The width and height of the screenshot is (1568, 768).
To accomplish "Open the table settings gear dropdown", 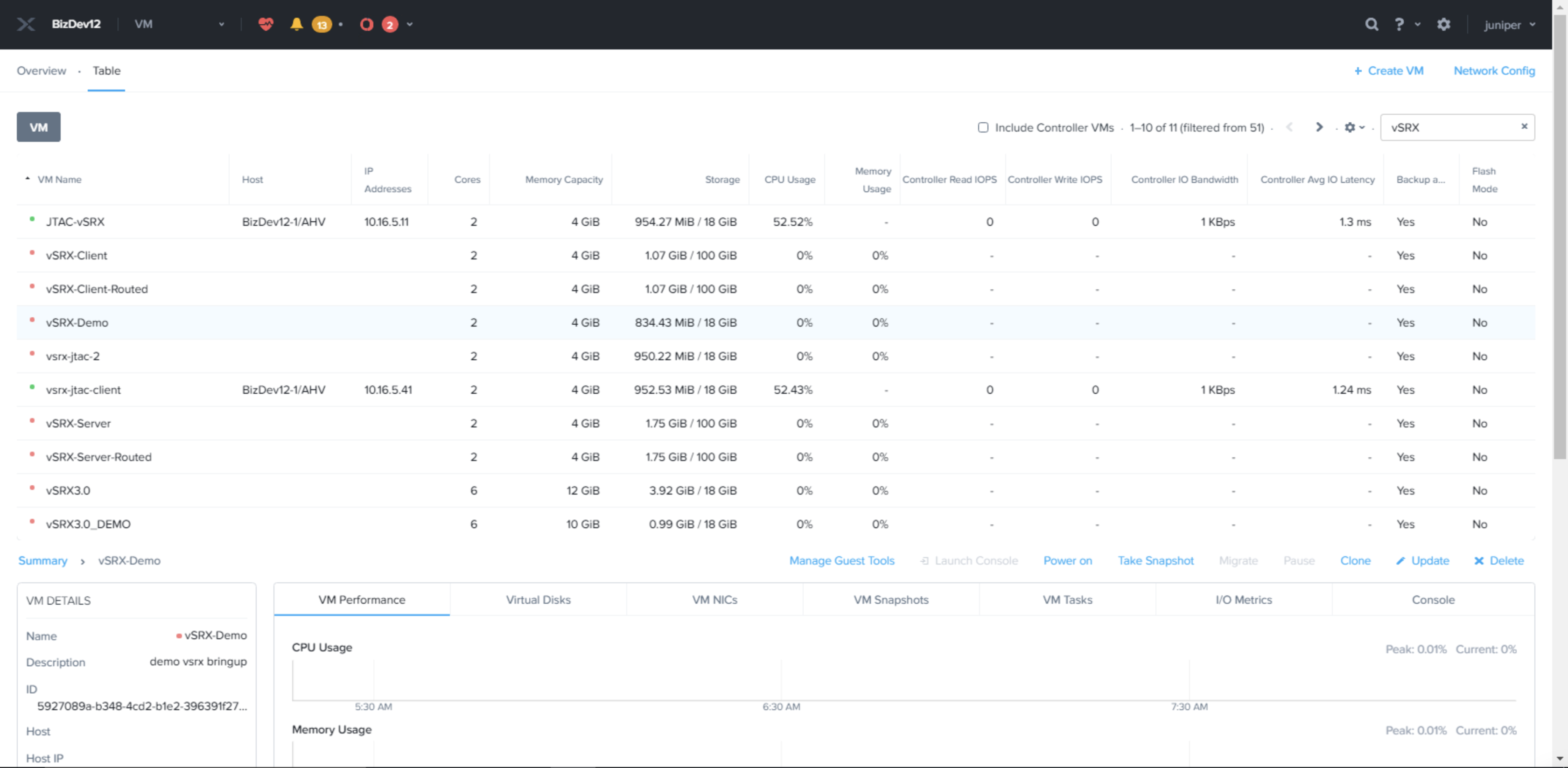I will click(1354, 127).
